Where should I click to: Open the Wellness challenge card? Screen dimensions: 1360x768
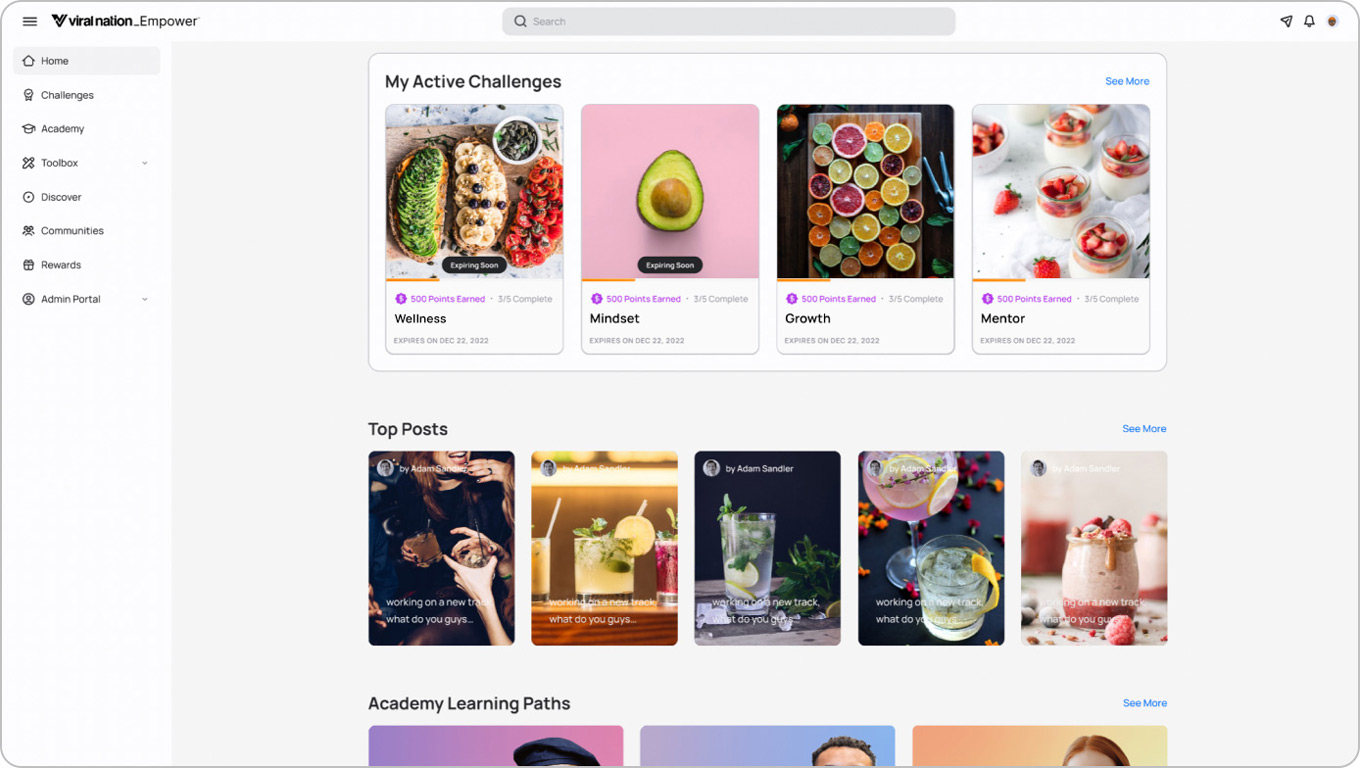(x=474, y=229)
